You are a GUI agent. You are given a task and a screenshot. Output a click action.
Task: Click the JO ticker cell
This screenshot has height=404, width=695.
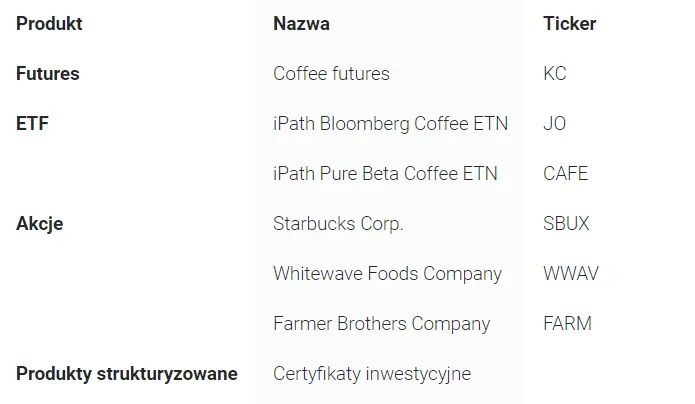coord(554,124)
